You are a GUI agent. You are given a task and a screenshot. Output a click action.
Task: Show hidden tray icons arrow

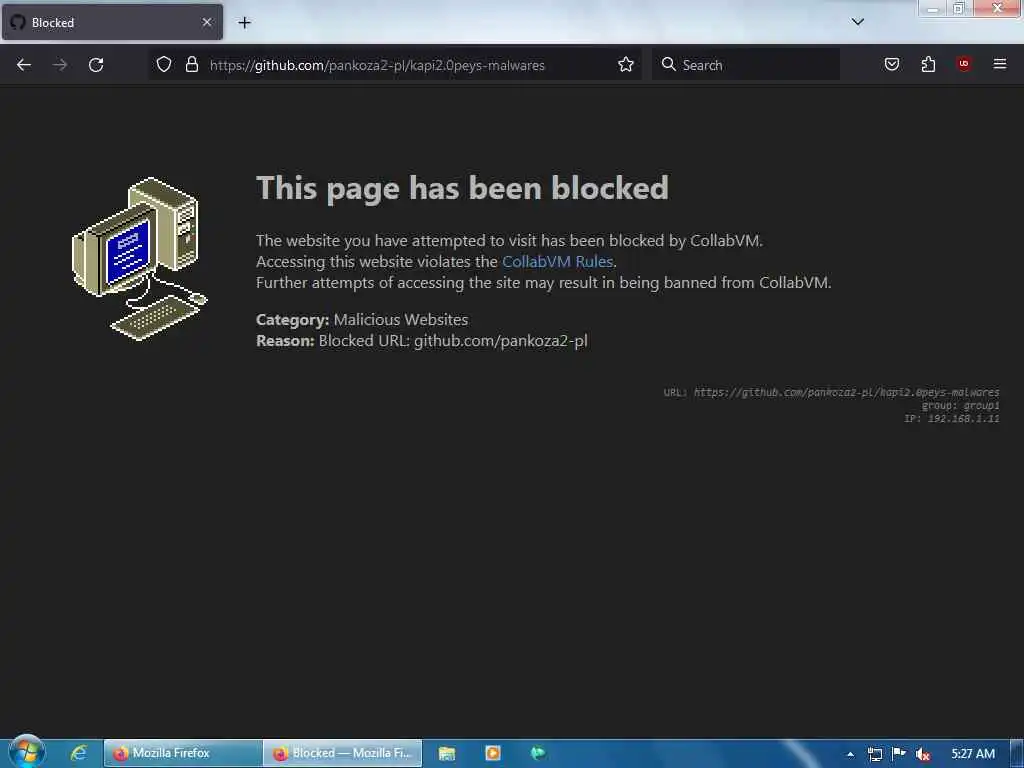click(850, 754)
